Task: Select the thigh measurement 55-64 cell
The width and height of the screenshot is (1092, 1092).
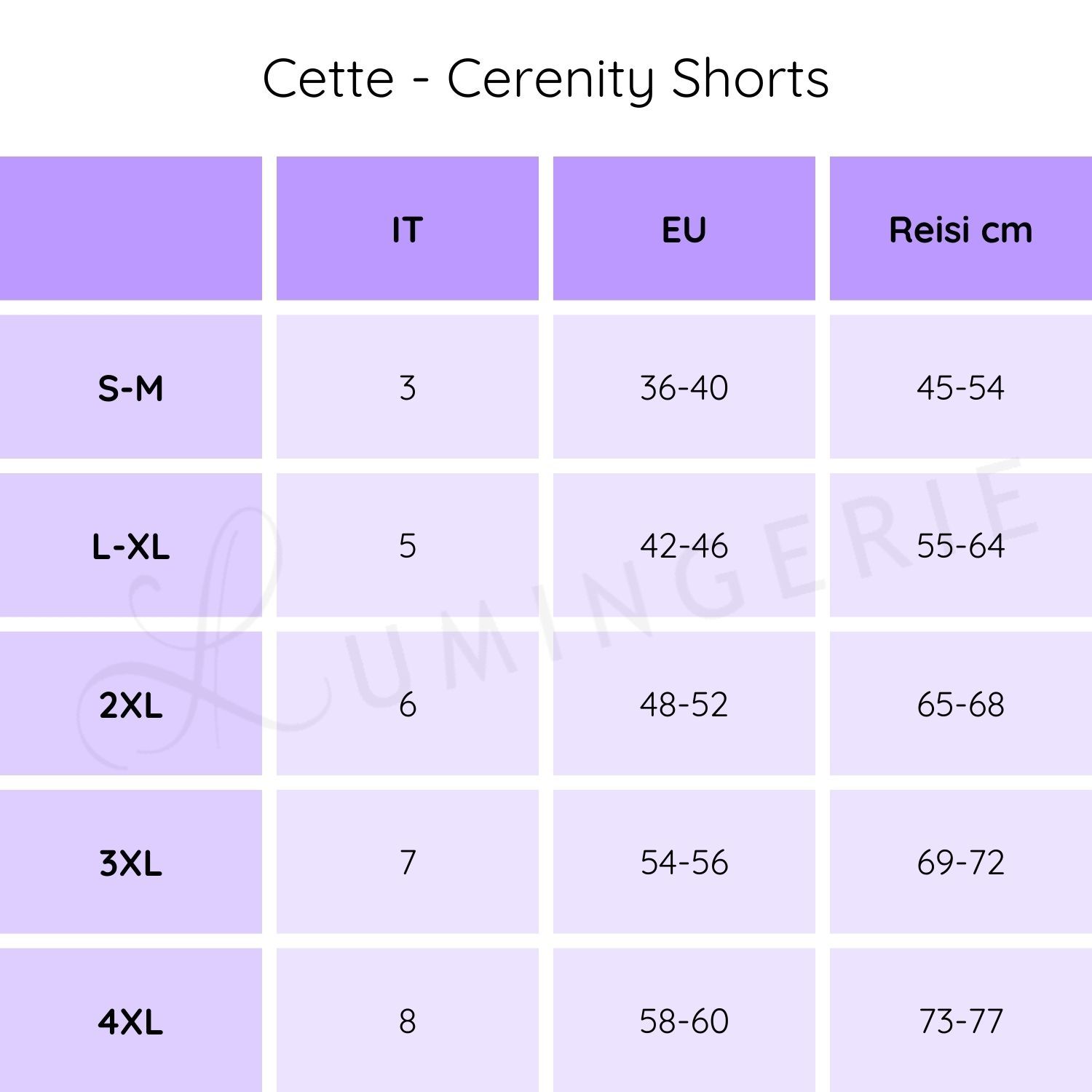Action: 960,546
